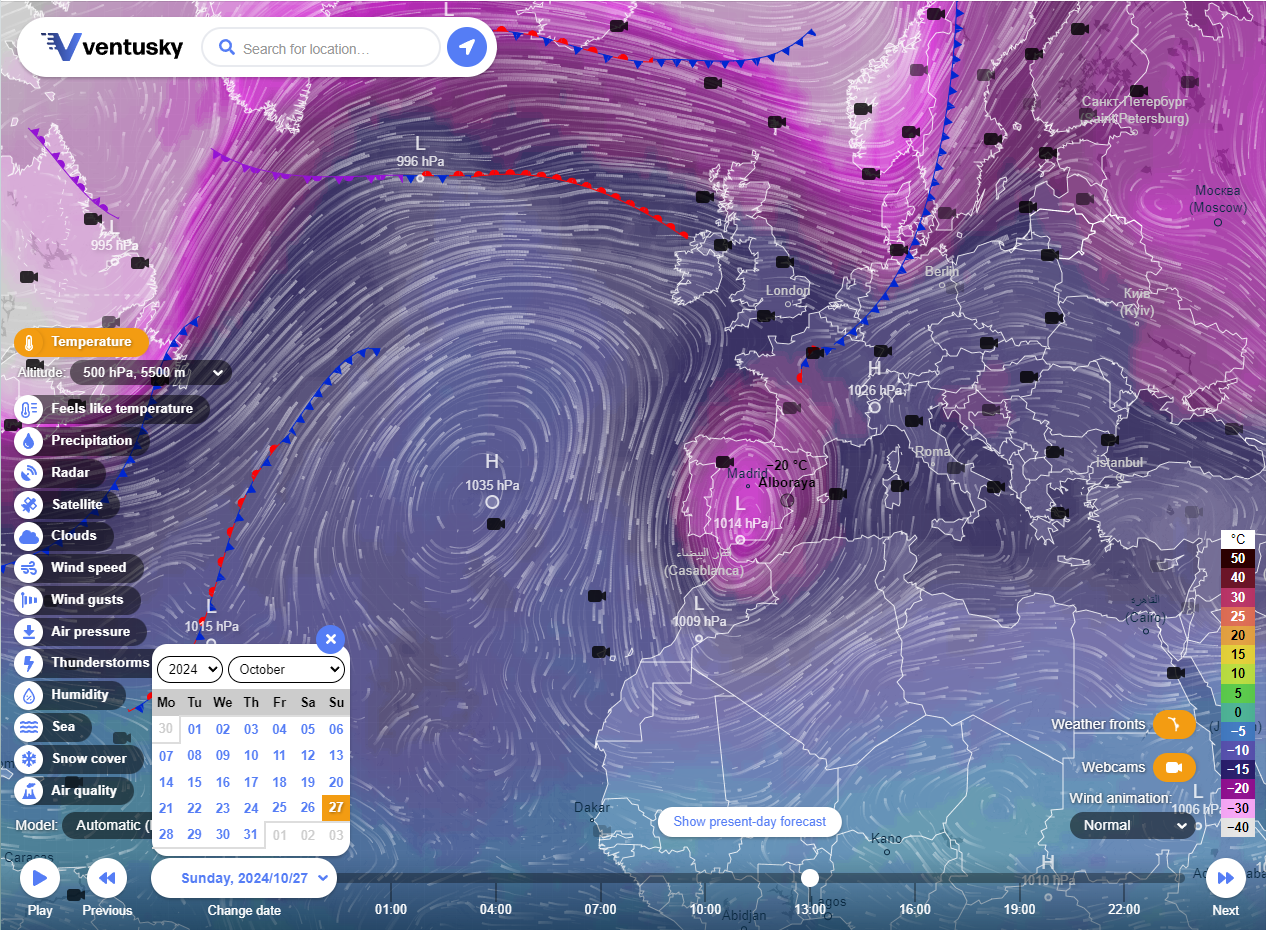Viewport: 1266px width, 930px height.
Task: Click the locate-me arrow button
Action: (466, 47)
